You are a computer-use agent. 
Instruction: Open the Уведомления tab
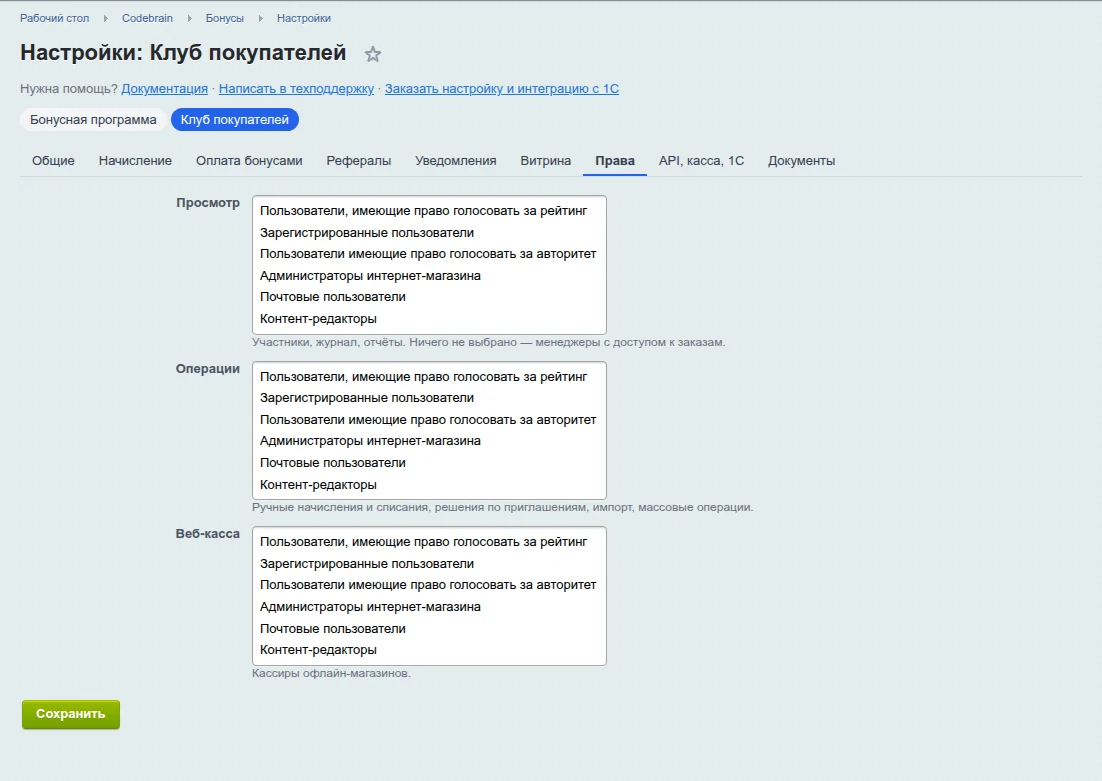[455, 160]
